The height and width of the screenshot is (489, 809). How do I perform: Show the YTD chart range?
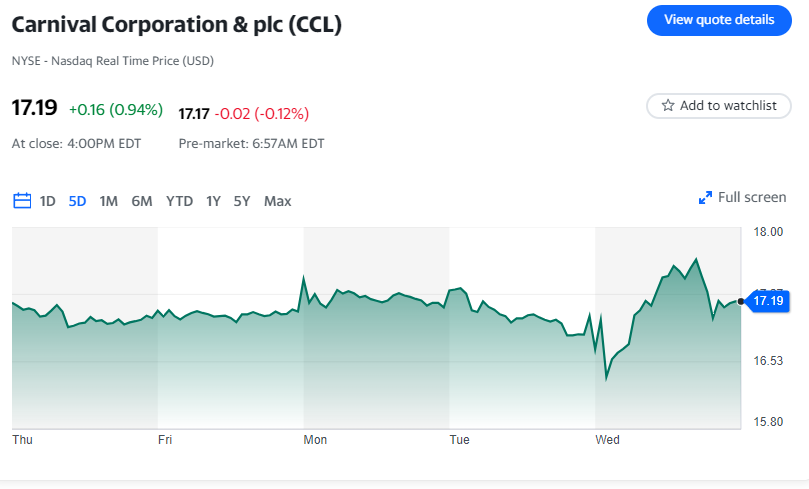pos(179,201)
